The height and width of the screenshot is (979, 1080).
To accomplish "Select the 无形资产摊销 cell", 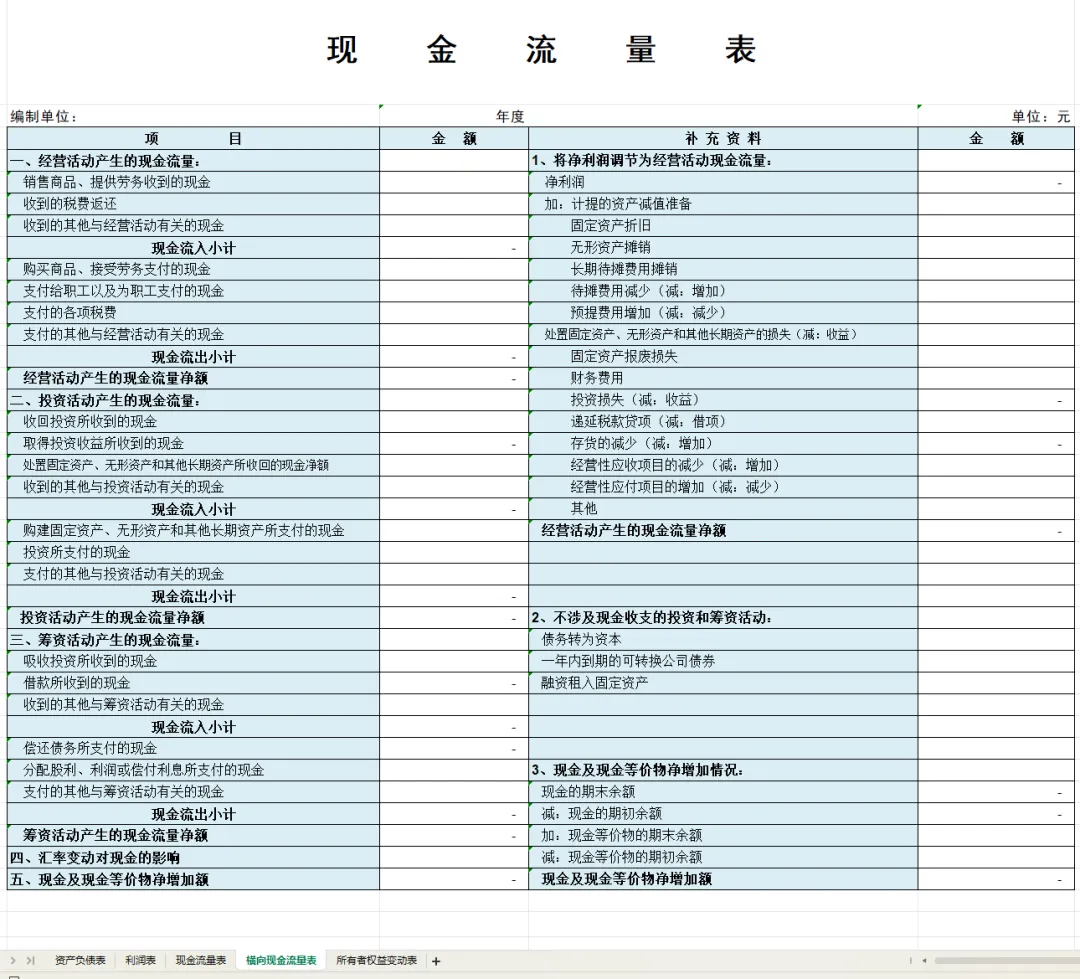I will (723, 247).
